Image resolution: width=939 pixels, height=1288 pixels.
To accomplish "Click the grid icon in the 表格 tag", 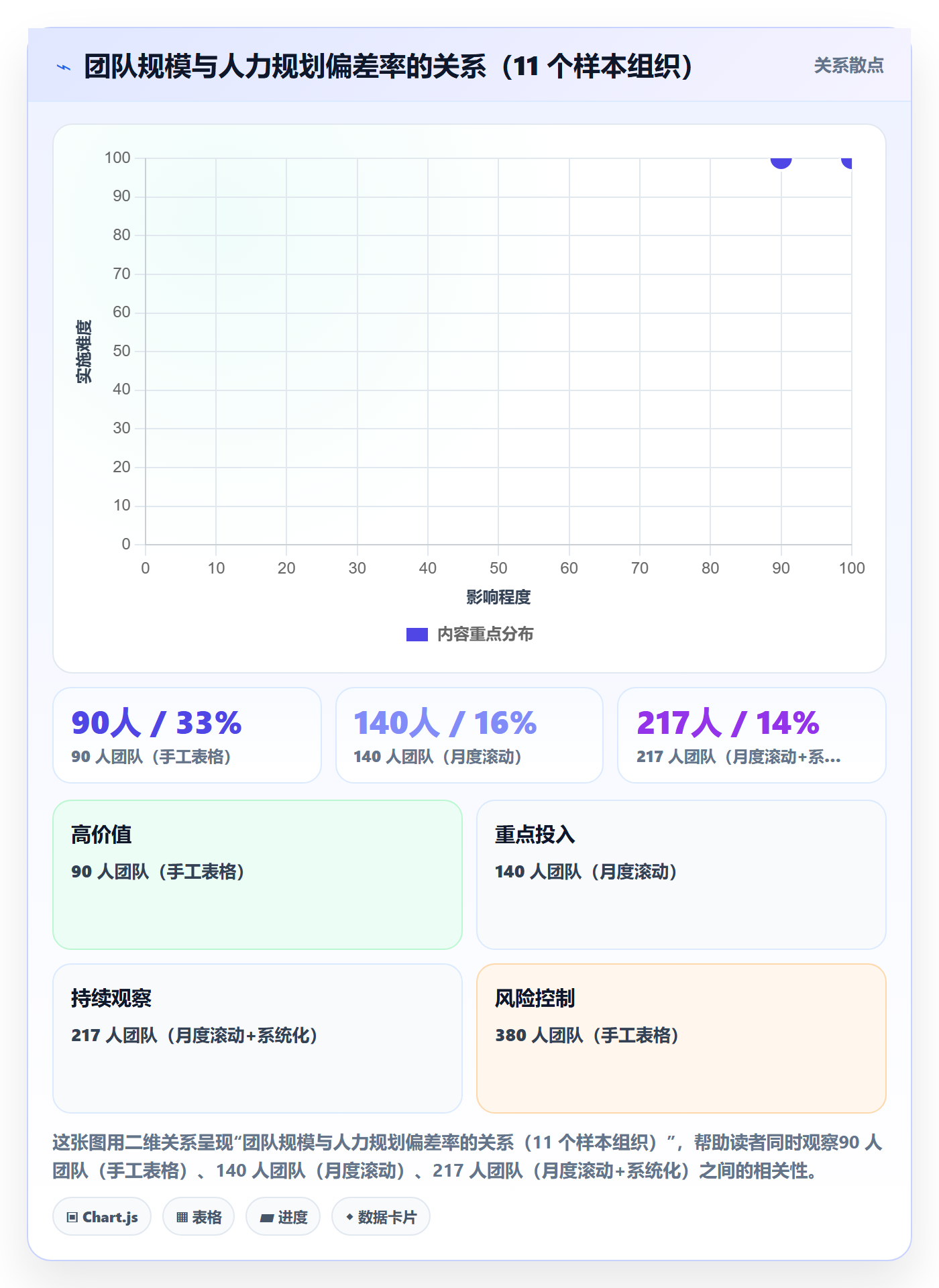I will pyautogui.click(x=182, y=1217).
